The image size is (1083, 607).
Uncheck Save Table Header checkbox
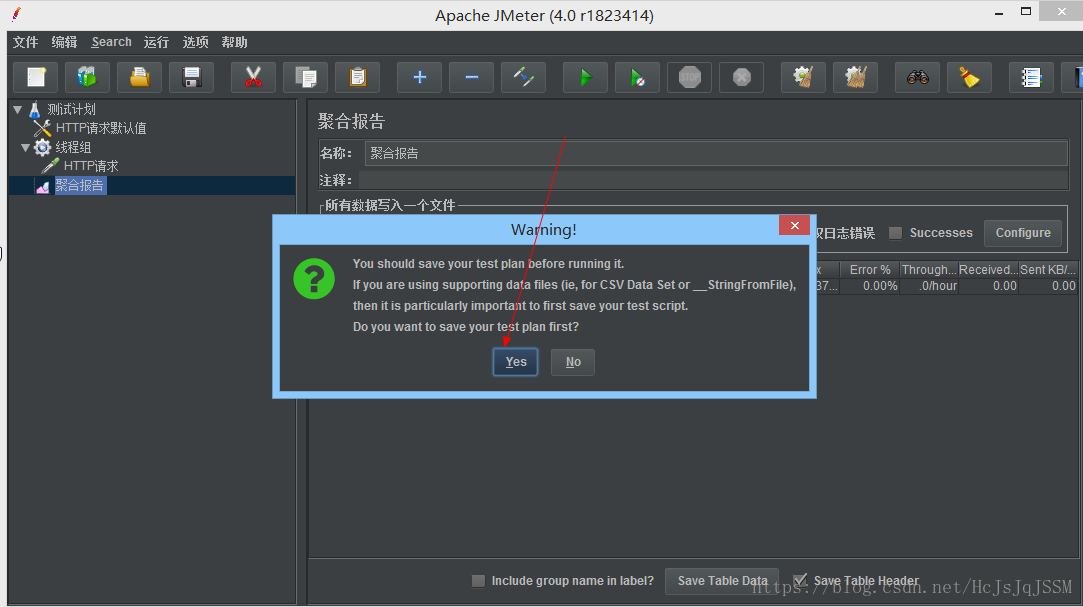click(800, 581)
